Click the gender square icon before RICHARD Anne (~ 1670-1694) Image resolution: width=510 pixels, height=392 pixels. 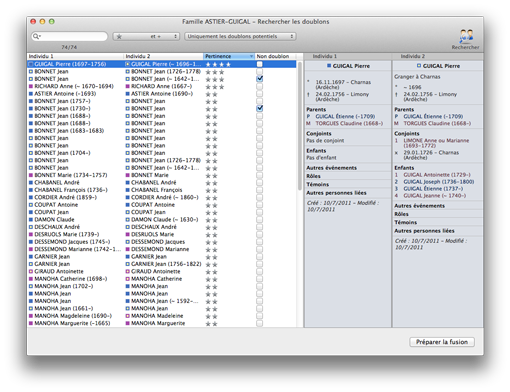coord(31,86)
